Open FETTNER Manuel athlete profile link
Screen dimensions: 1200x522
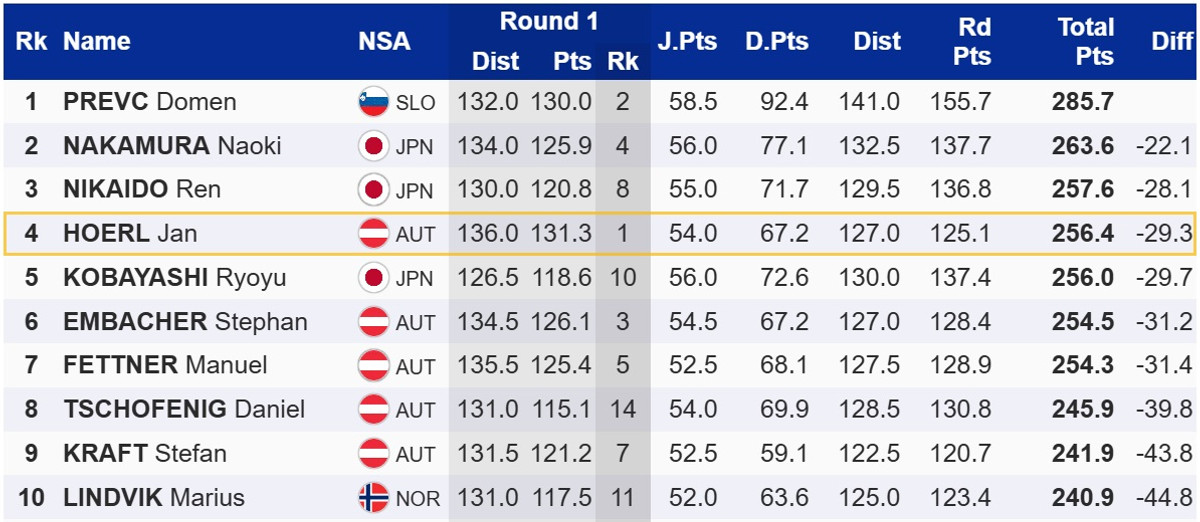(165, 365)
